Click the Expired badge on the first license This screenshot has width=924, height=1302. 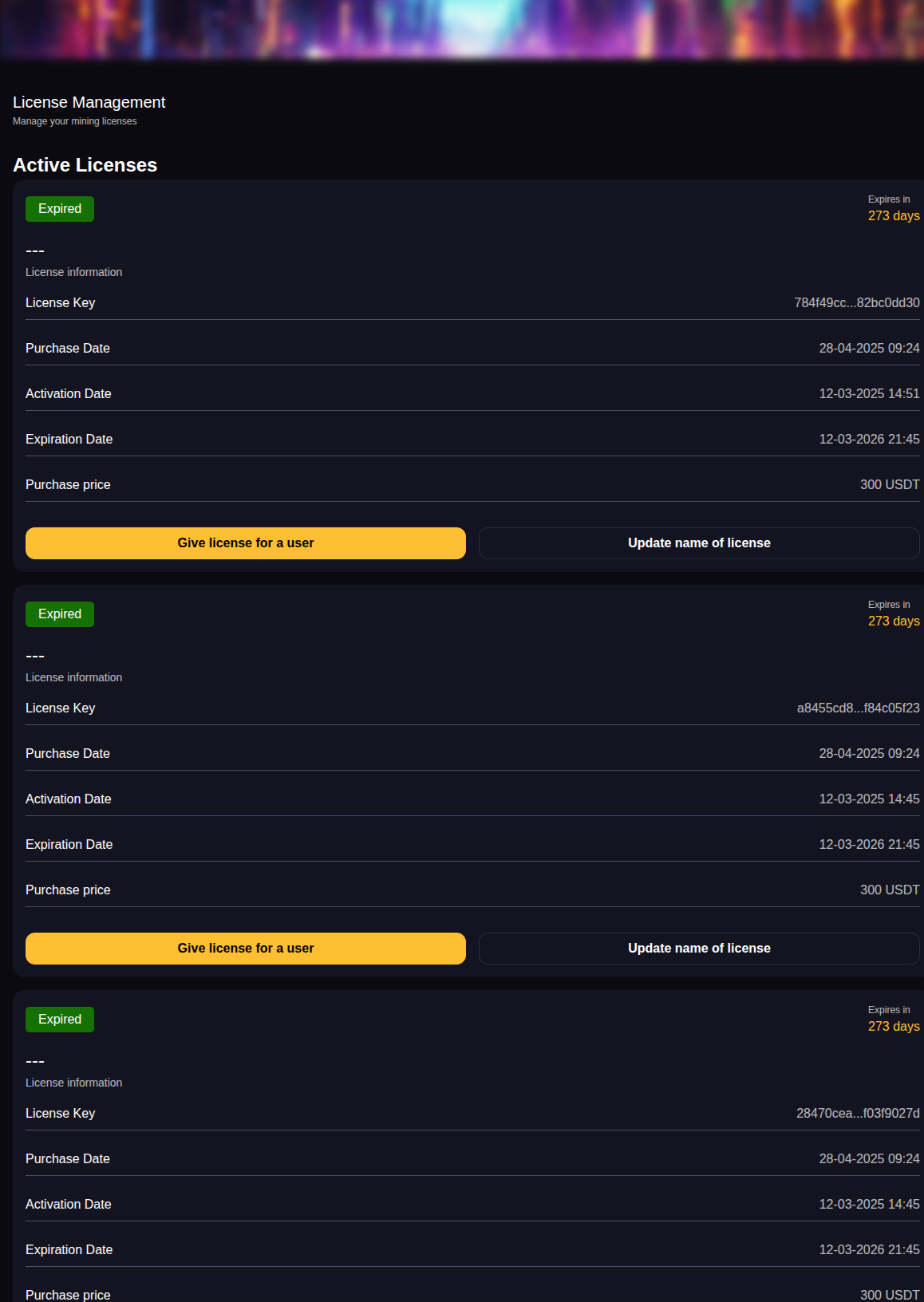60,209
